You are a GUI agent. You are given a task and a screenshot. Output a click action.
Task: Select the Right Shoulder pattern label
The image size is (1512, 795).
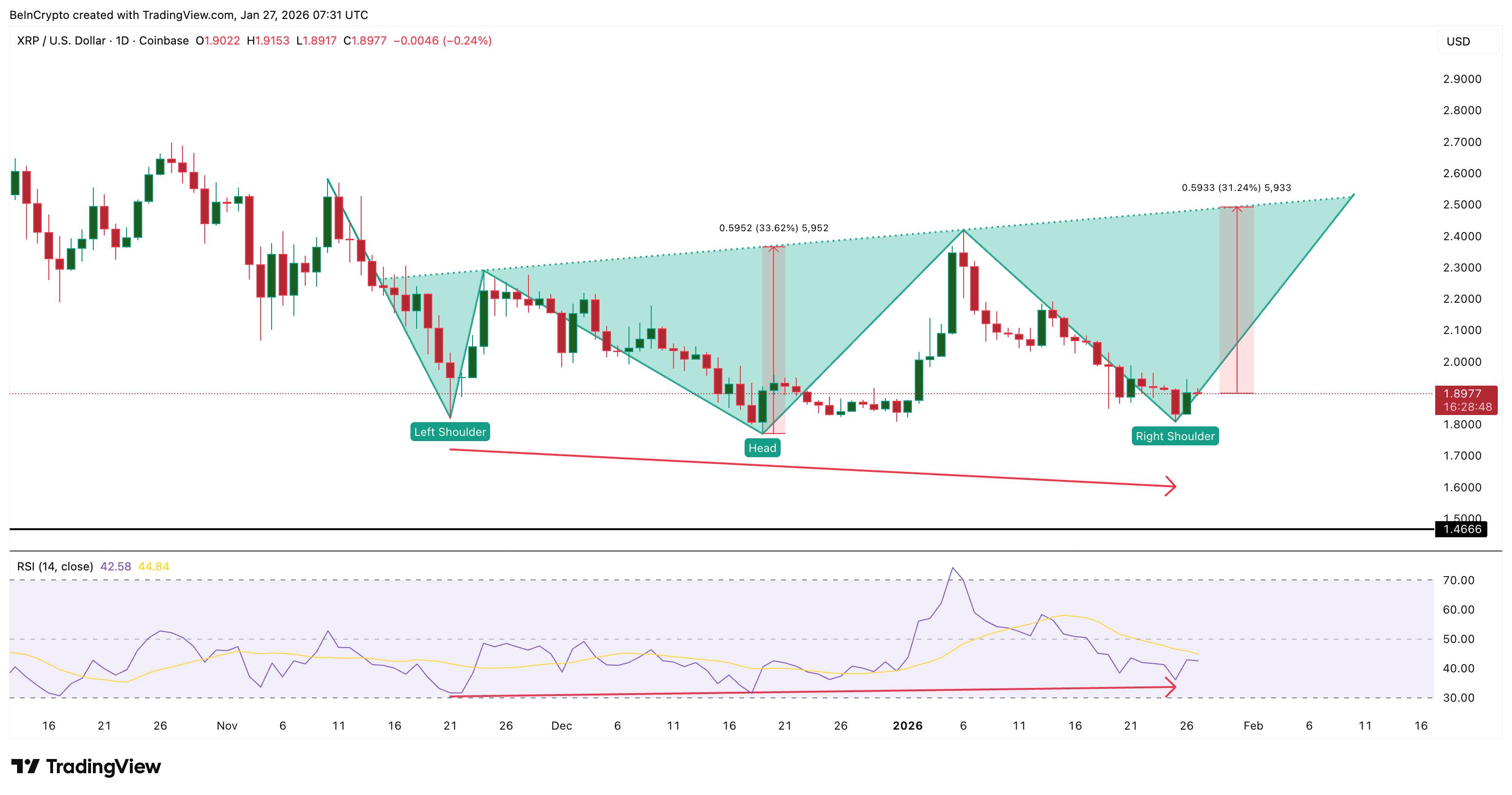coord(1175,436)
